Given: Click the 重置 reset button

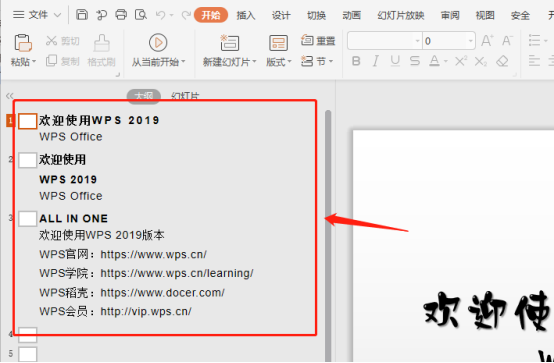Looking at the screenshot, I should (x=318, y=41).
